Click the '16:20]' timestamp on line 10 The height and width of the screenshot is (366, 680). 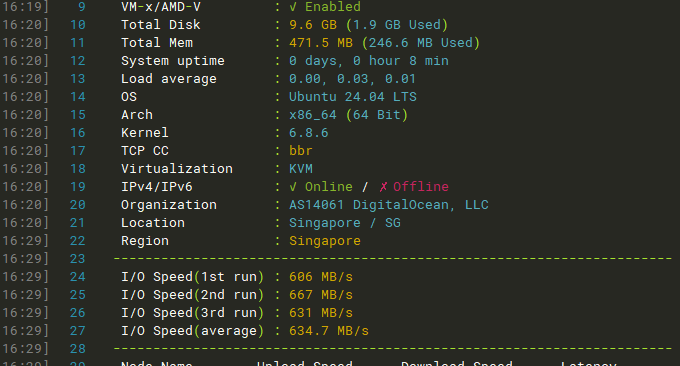point(25,25)
